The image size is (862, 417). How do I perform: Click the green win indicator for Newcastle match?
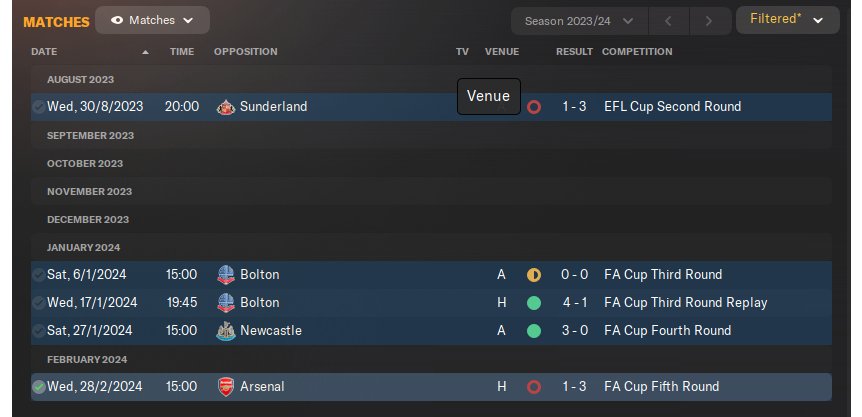point(533,331)
